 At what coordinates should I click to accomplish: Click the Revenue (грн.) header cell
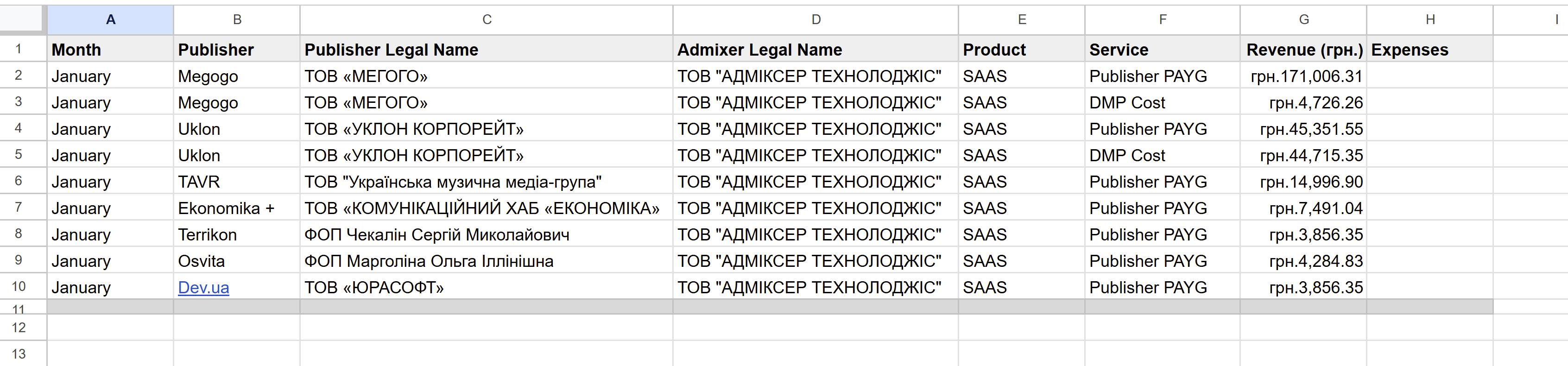[1303, 49]
